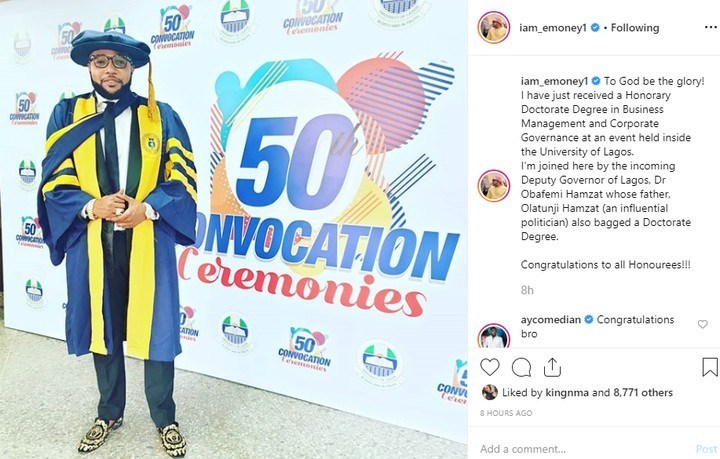
Task: Click the verified badge next to header username
Action: point(595,28)
